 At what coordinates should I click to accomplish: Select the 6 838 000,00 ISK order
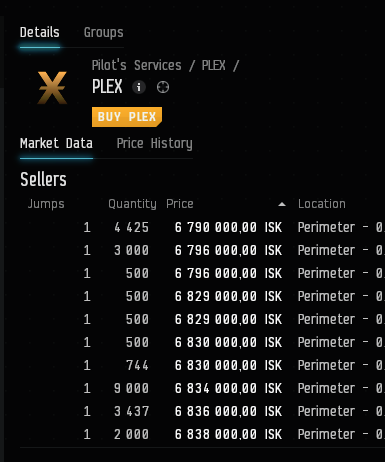tap(202, 434)
